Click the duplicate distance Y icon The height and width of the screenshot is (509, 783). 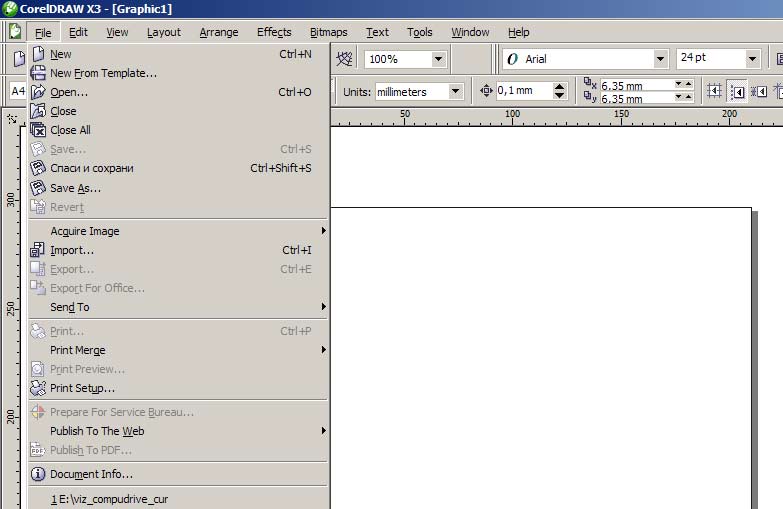click(590, 97)
